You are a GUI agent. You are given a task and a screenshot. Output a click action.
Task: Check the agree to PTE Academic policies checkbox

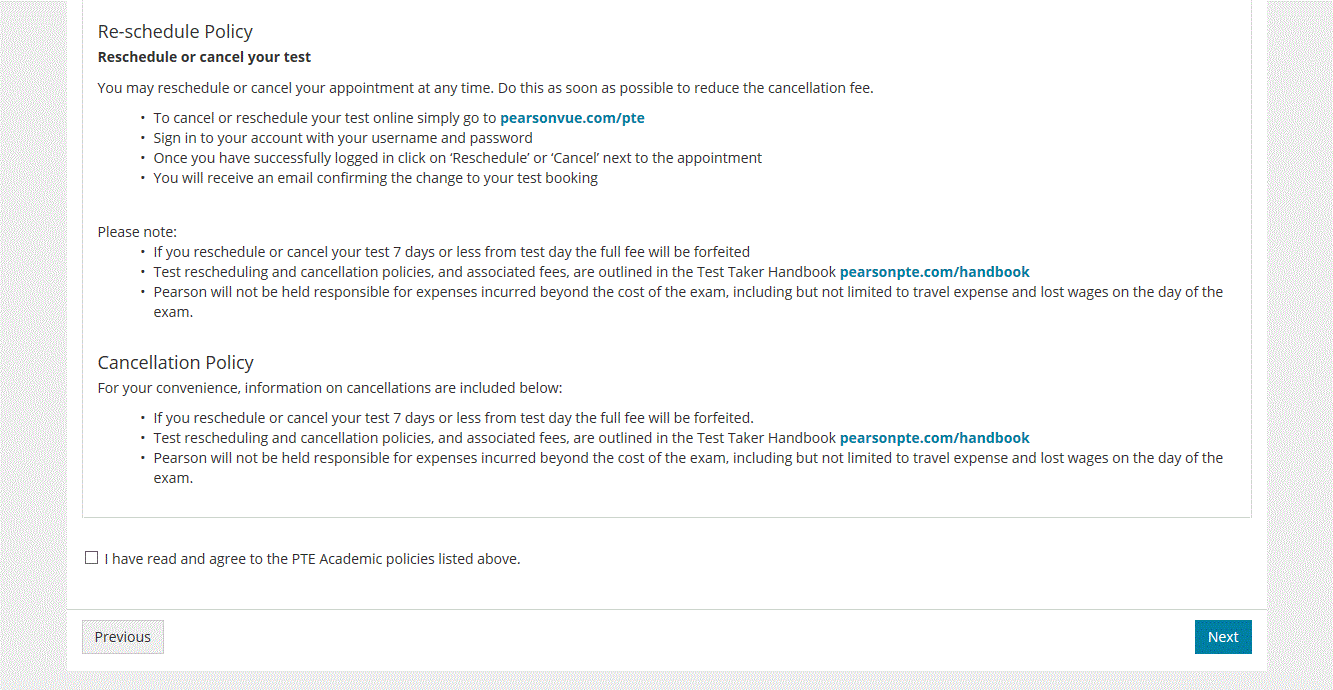(x=92, y=558)
